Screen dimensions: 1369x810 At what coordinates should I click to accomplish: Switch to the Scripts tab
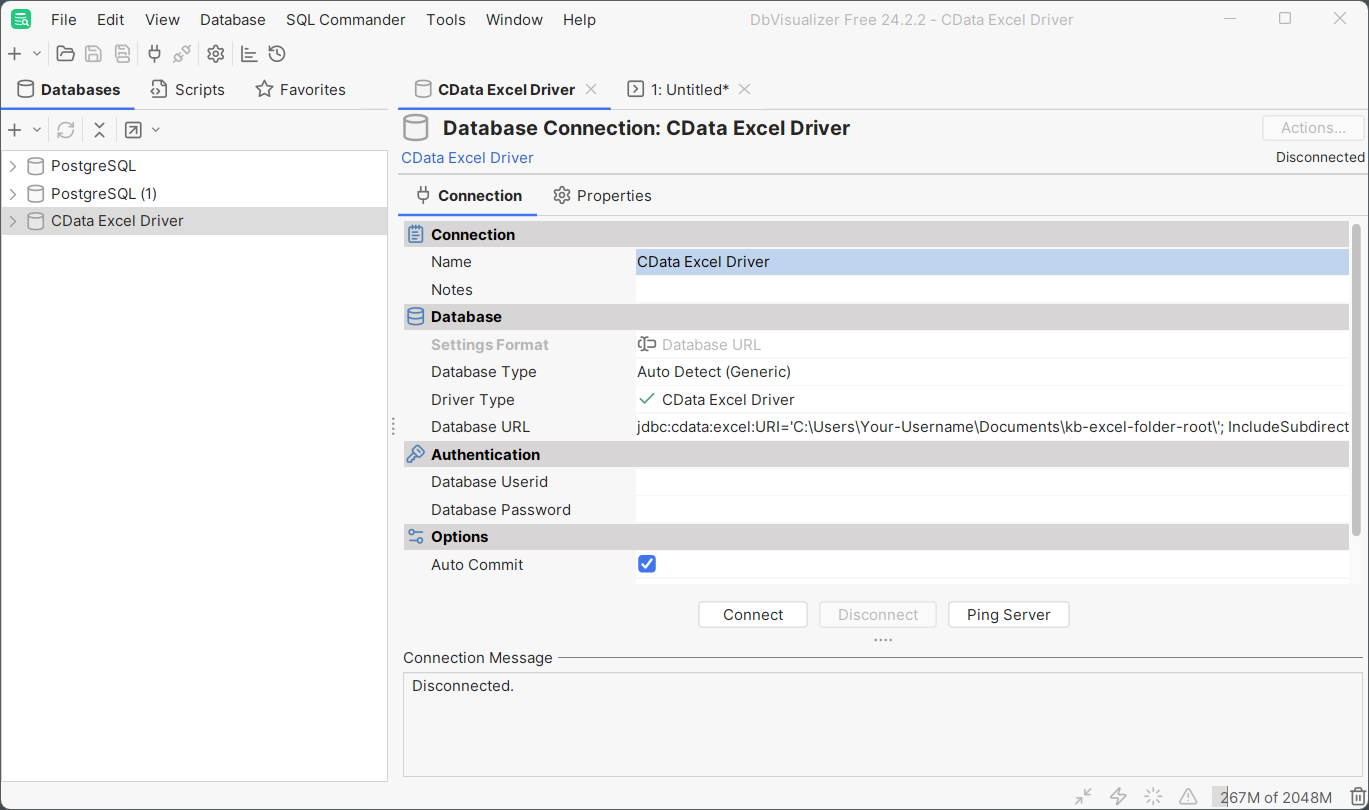click(x=188, y=90)
